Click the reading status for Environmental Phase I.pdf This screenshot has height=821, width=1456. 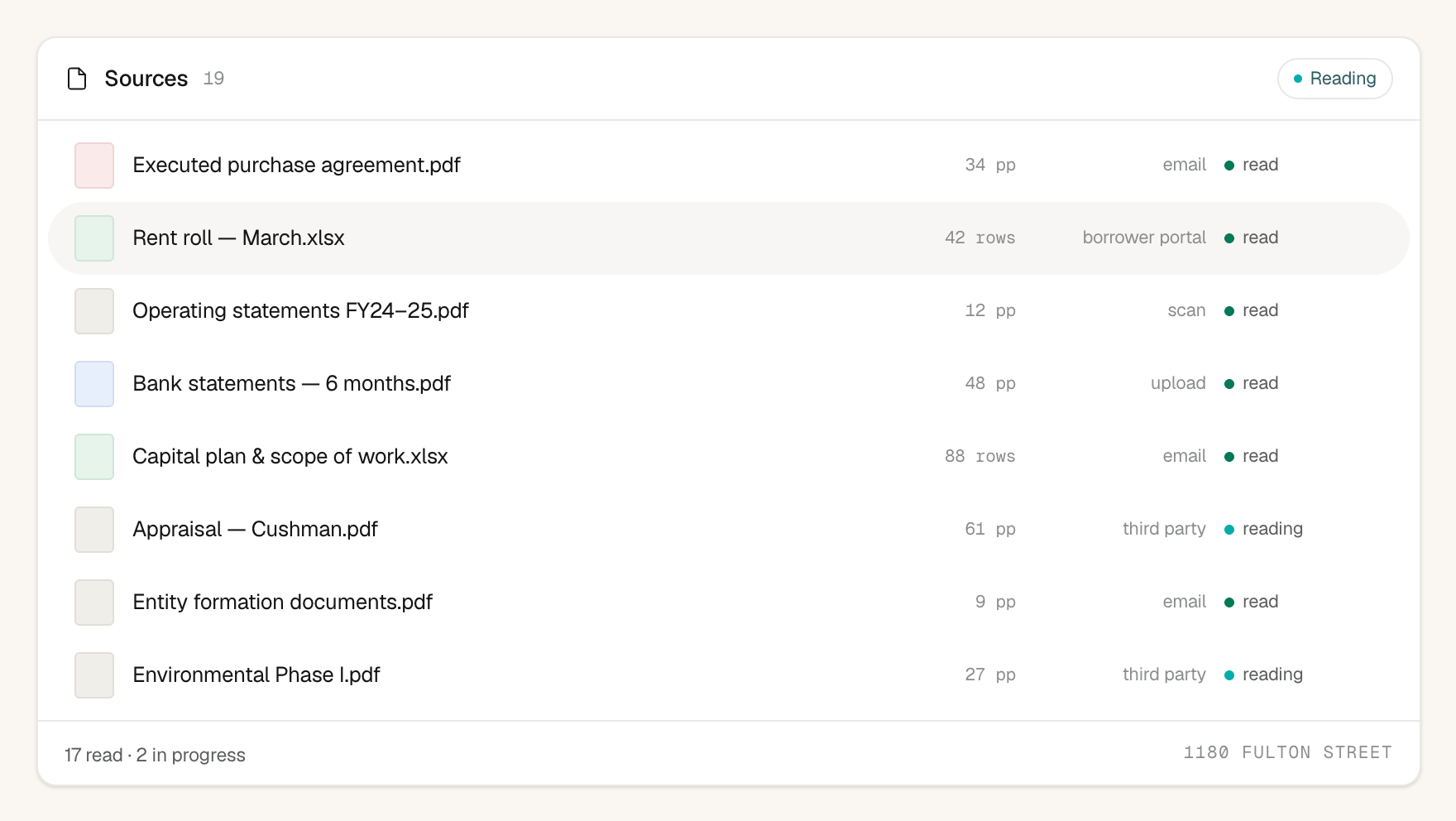(1263, 675)
